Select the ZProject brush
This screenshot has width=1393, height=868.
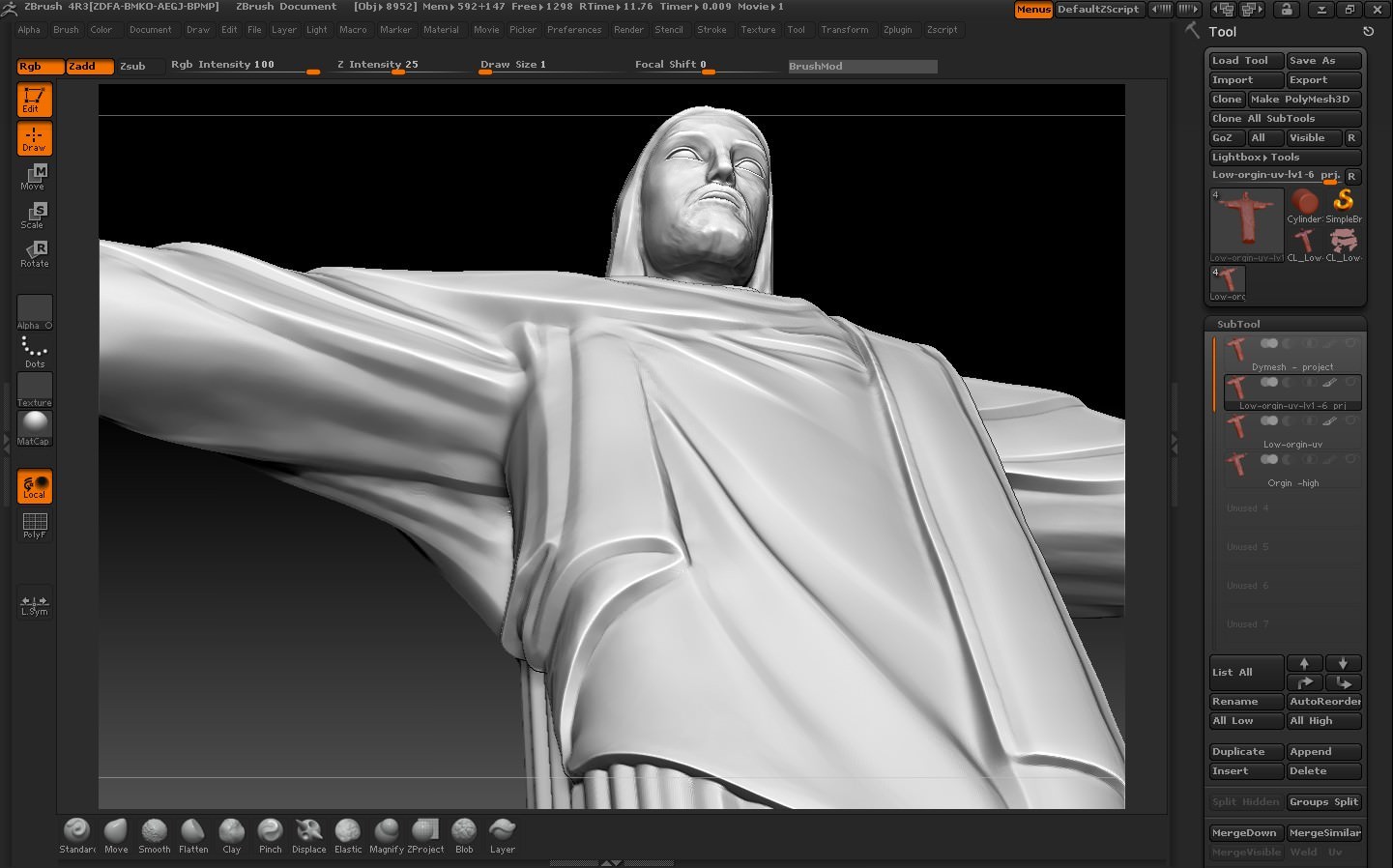pos(425,836)
